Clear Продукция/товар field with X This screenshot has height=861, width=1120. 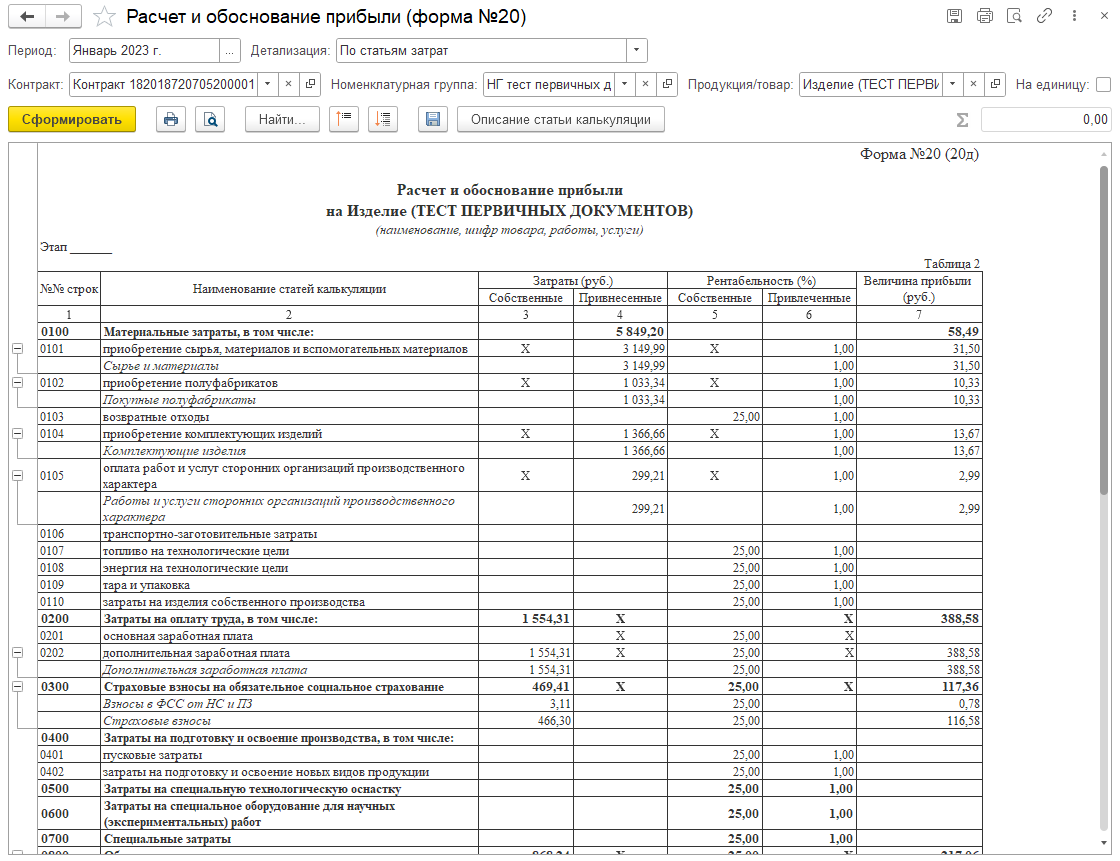974,84
